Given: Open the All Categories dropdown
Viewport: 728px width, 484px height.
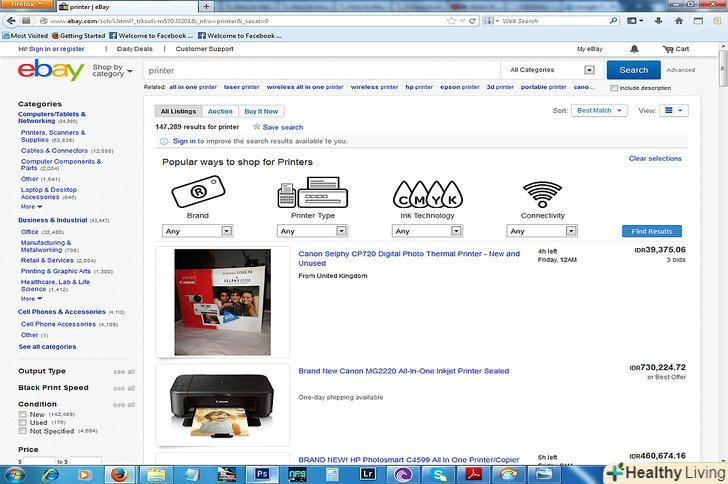Looking at the screenshot, I should coord(552,70).
